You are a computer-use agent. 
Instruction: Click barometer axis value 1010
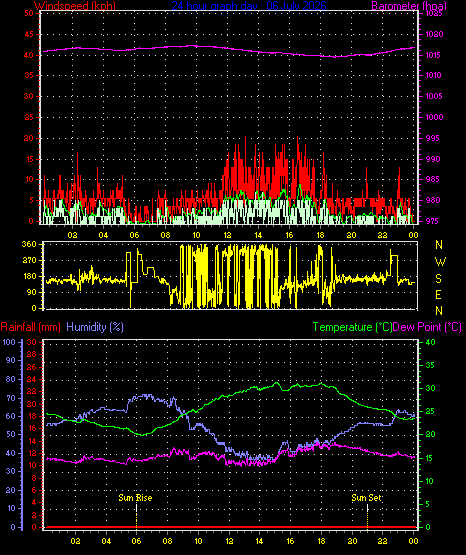point(433,75)
